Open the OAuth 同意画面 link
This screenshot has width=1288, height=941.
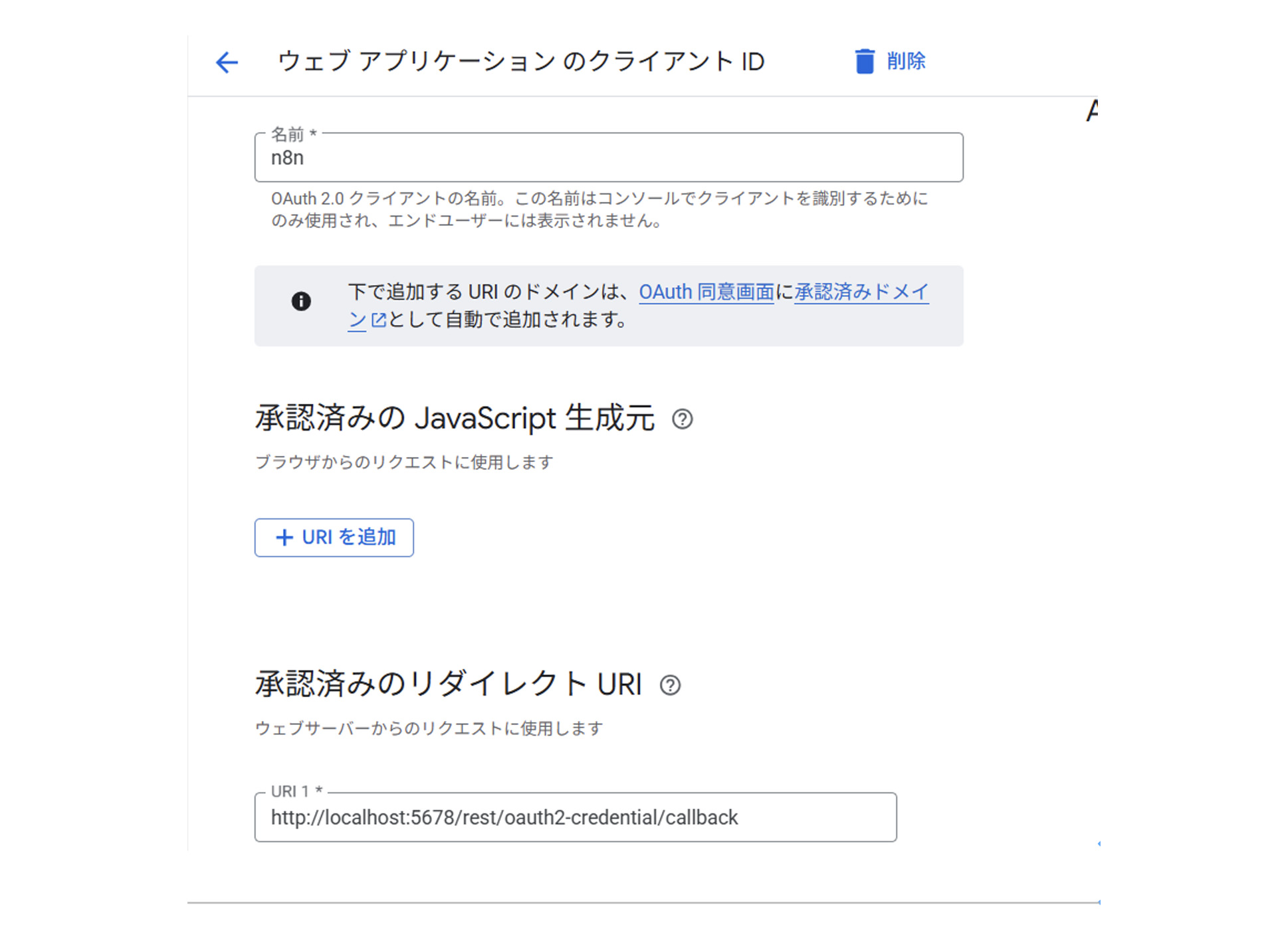[706, 291]
